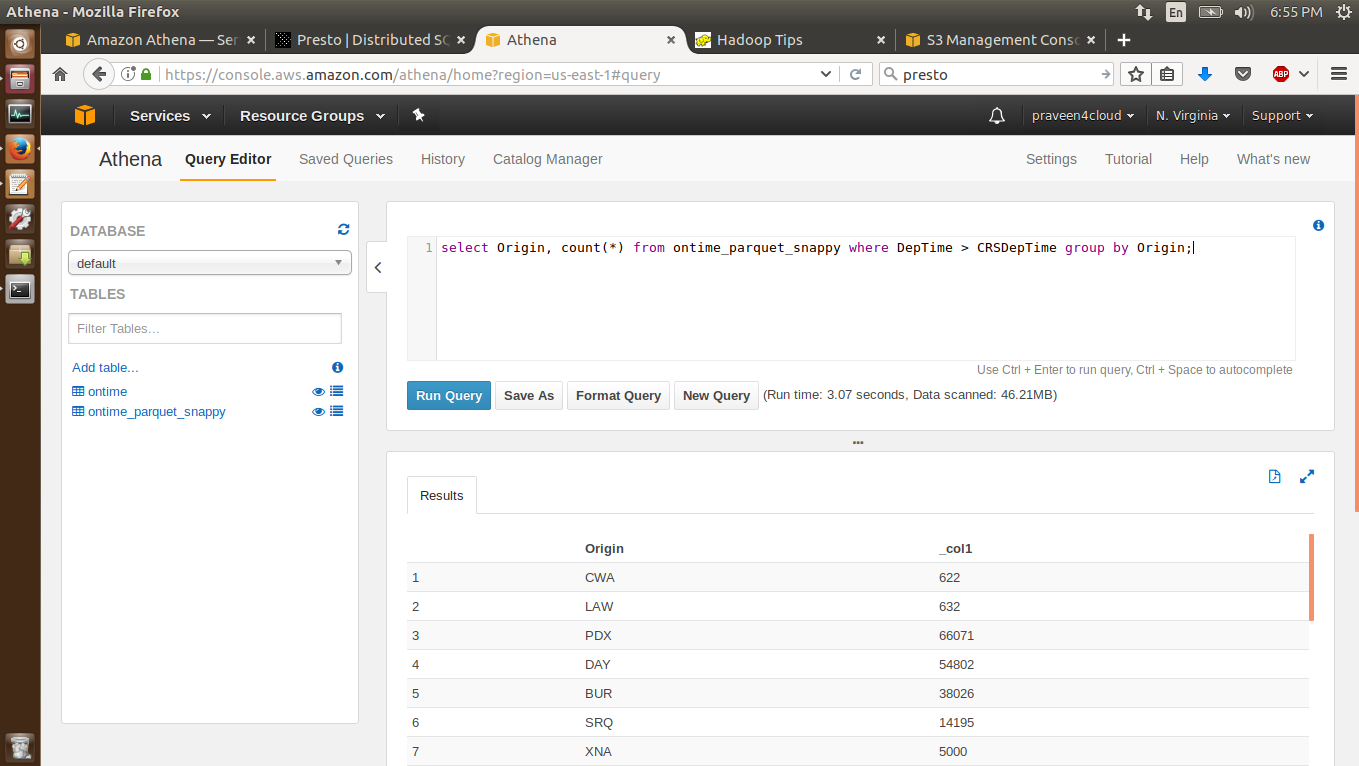The image size is (1359, 766).
Task: Click the pin shortcut icon in AWS navbar
Action: pyautogui.click(x=419, y=115)
